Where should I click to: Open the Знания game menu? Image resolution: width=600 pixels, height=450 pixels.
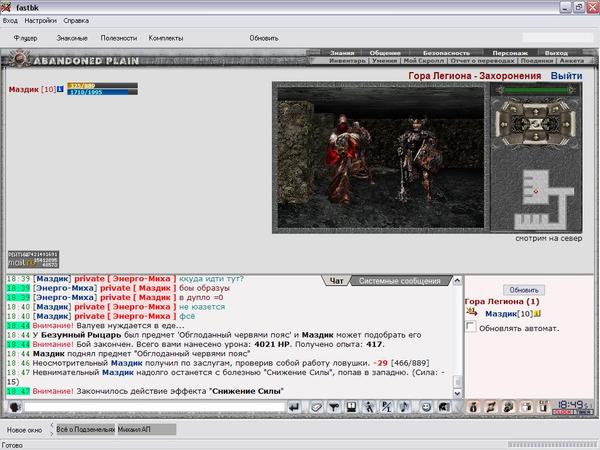point(342,53)
